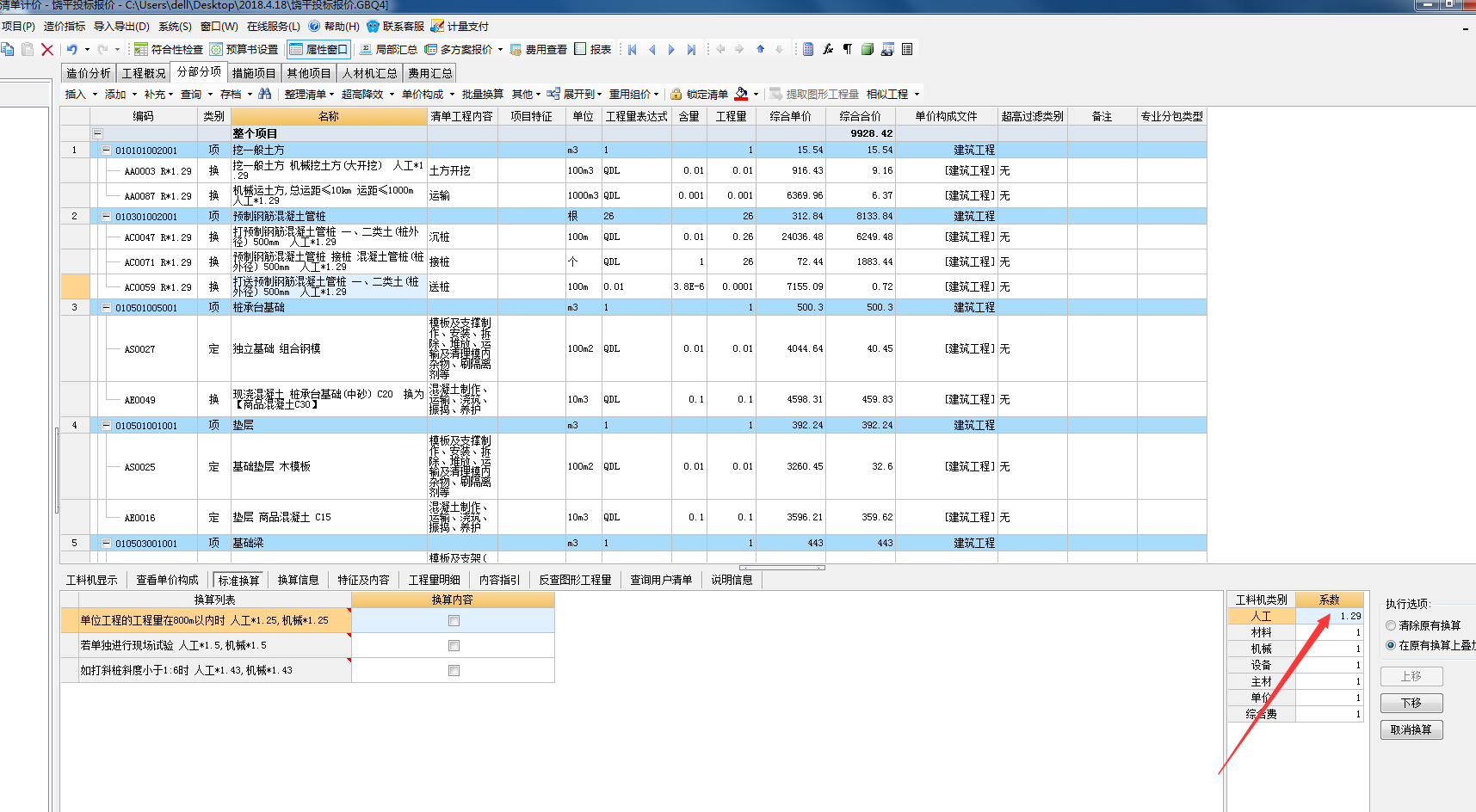Open the 整理清单 dropdown
The width and height of the screenshot is (1476, 812).
(310, 94)
